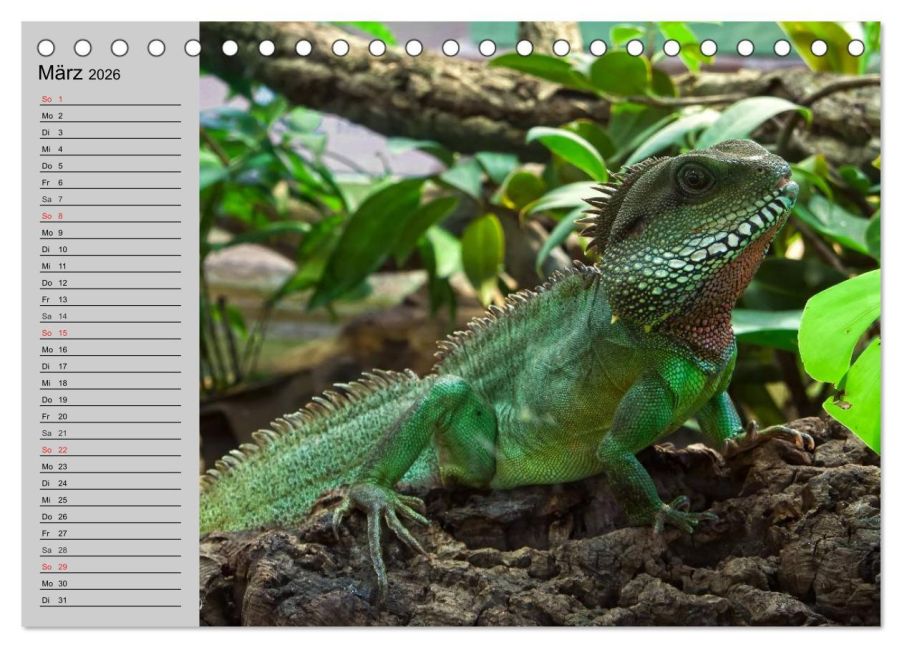Viewport: 902px width, 648px height.
Task: Click the Fr 20 calendar row
Action: click(x=110, y=416)
